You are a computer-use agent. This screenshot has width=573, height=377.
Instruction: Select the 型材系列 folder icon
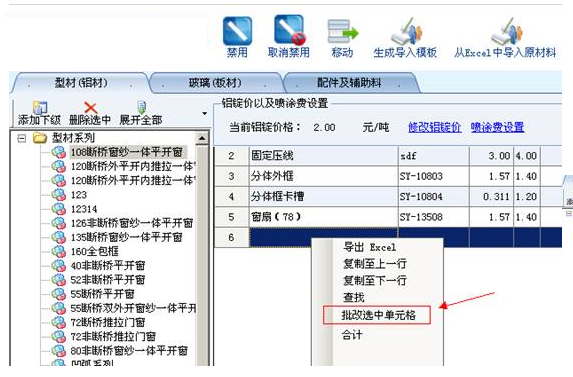(x=40, y=138)
